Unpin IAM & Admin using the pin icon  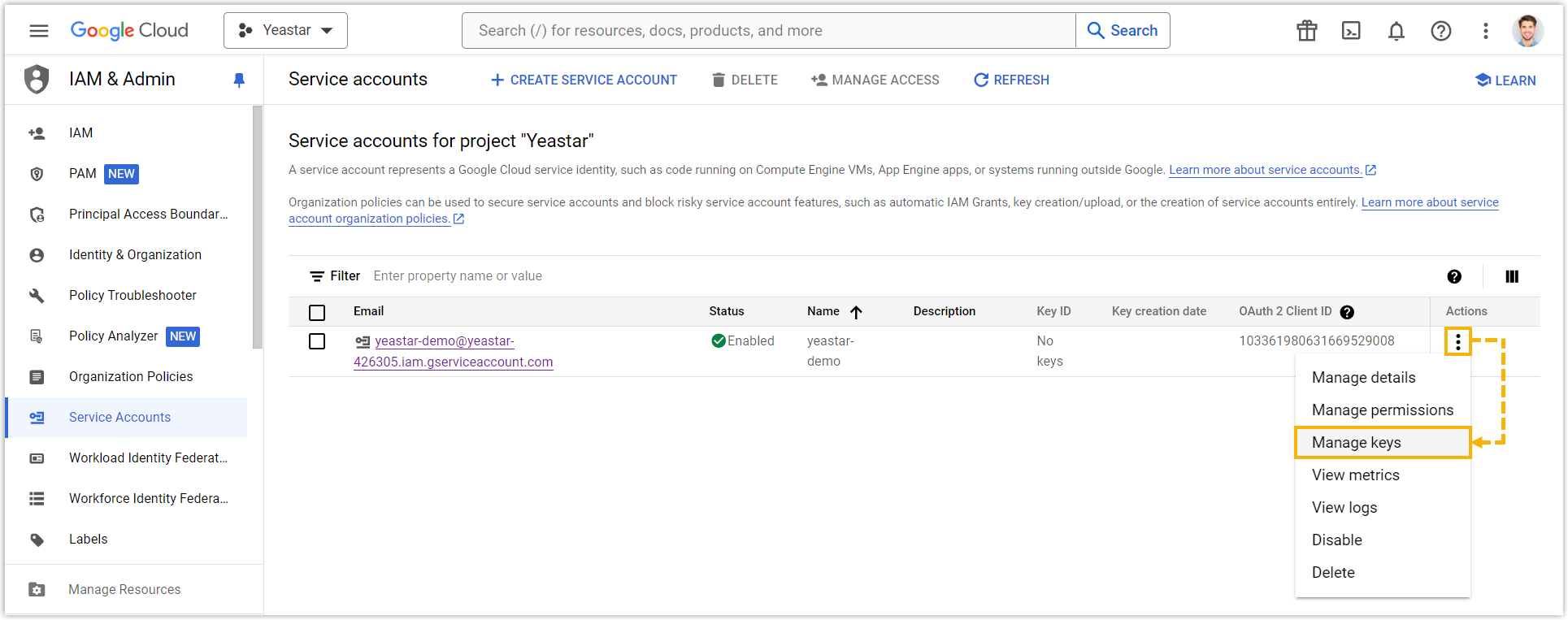click(x=239, y=80)
